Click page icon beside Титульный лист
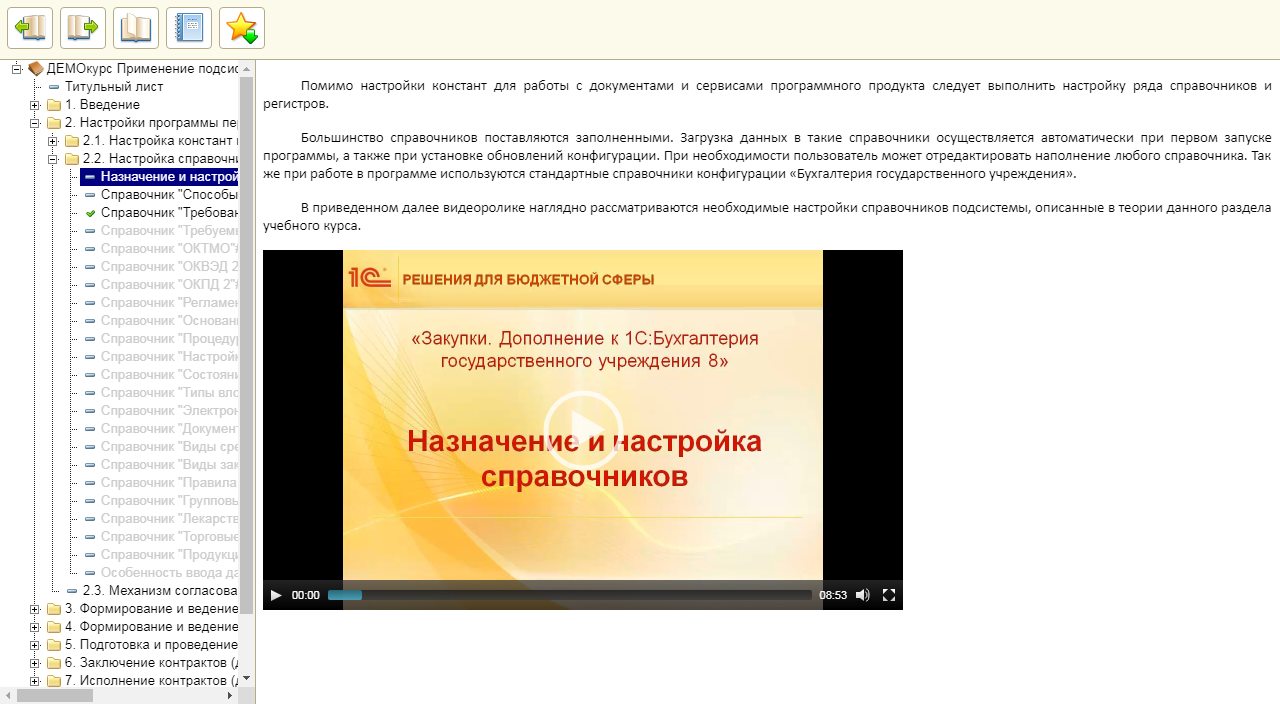This screenshot has height=704, width=1280. [54, 87]
